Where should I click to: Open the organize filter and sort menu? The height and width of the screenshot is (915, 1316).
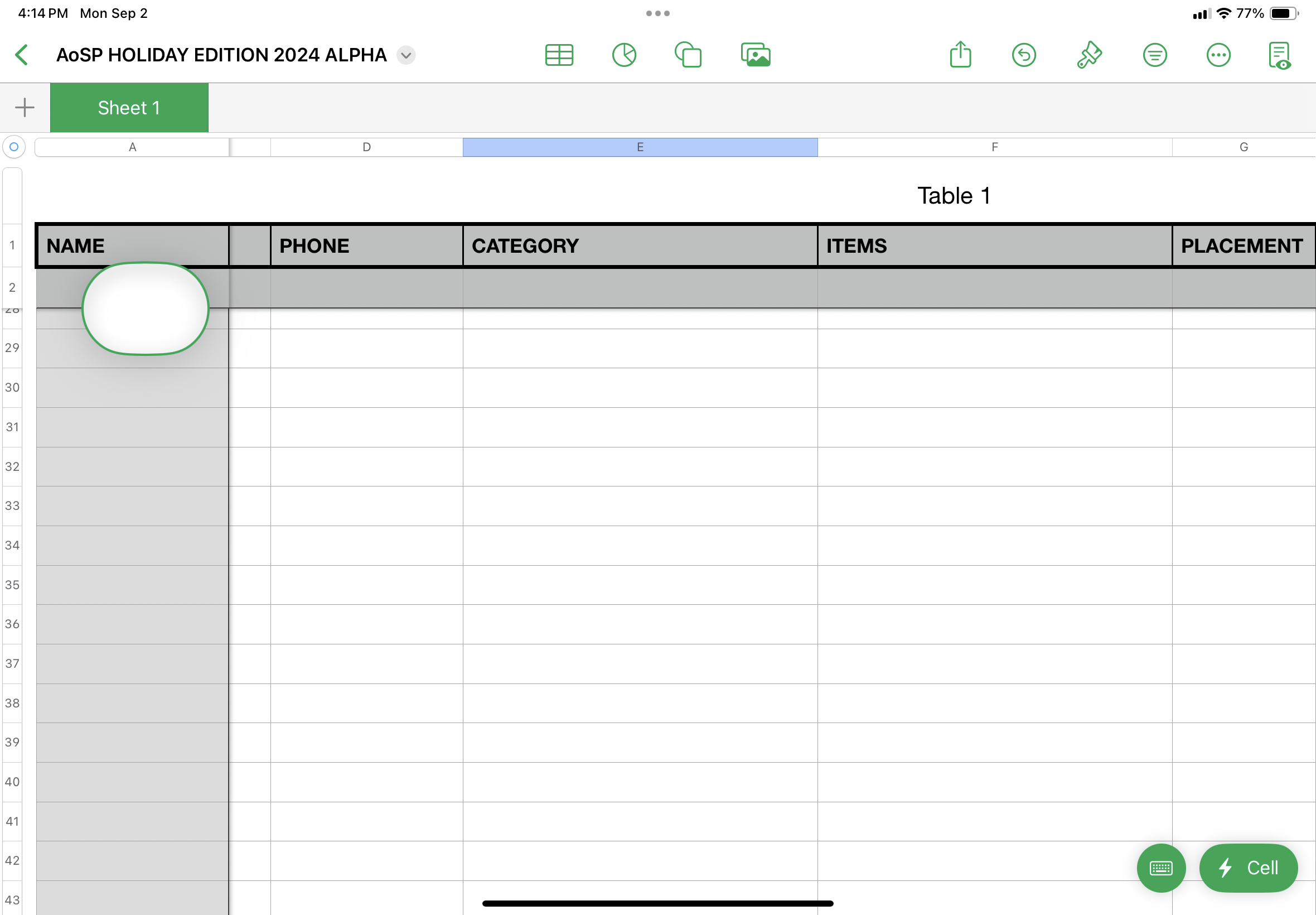coord(1154,55)
